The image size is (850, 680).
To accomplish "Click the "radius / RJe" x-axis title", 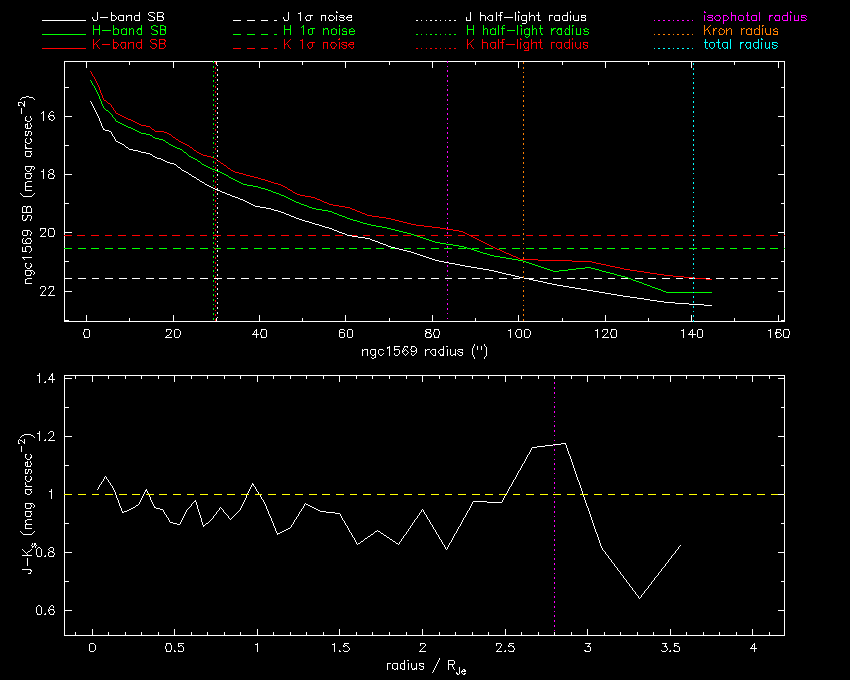I will tap(423, 667).
